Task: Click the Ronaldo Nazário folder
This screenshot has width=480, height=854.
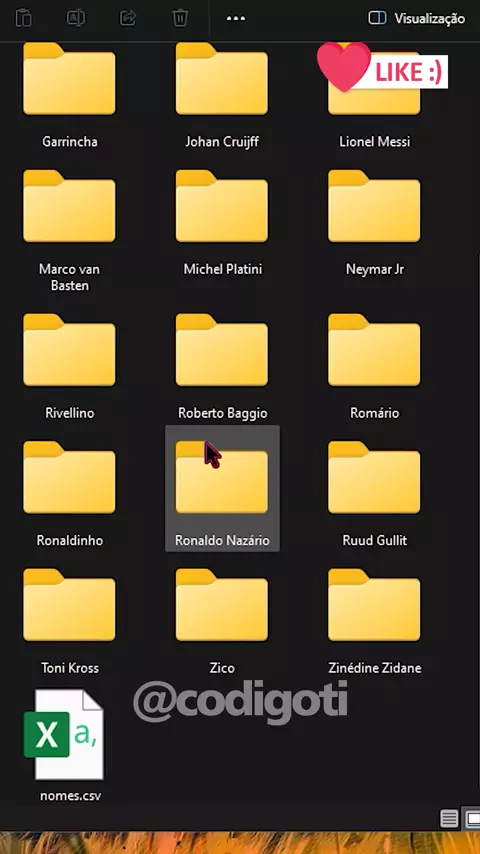Action: point(222,488)
